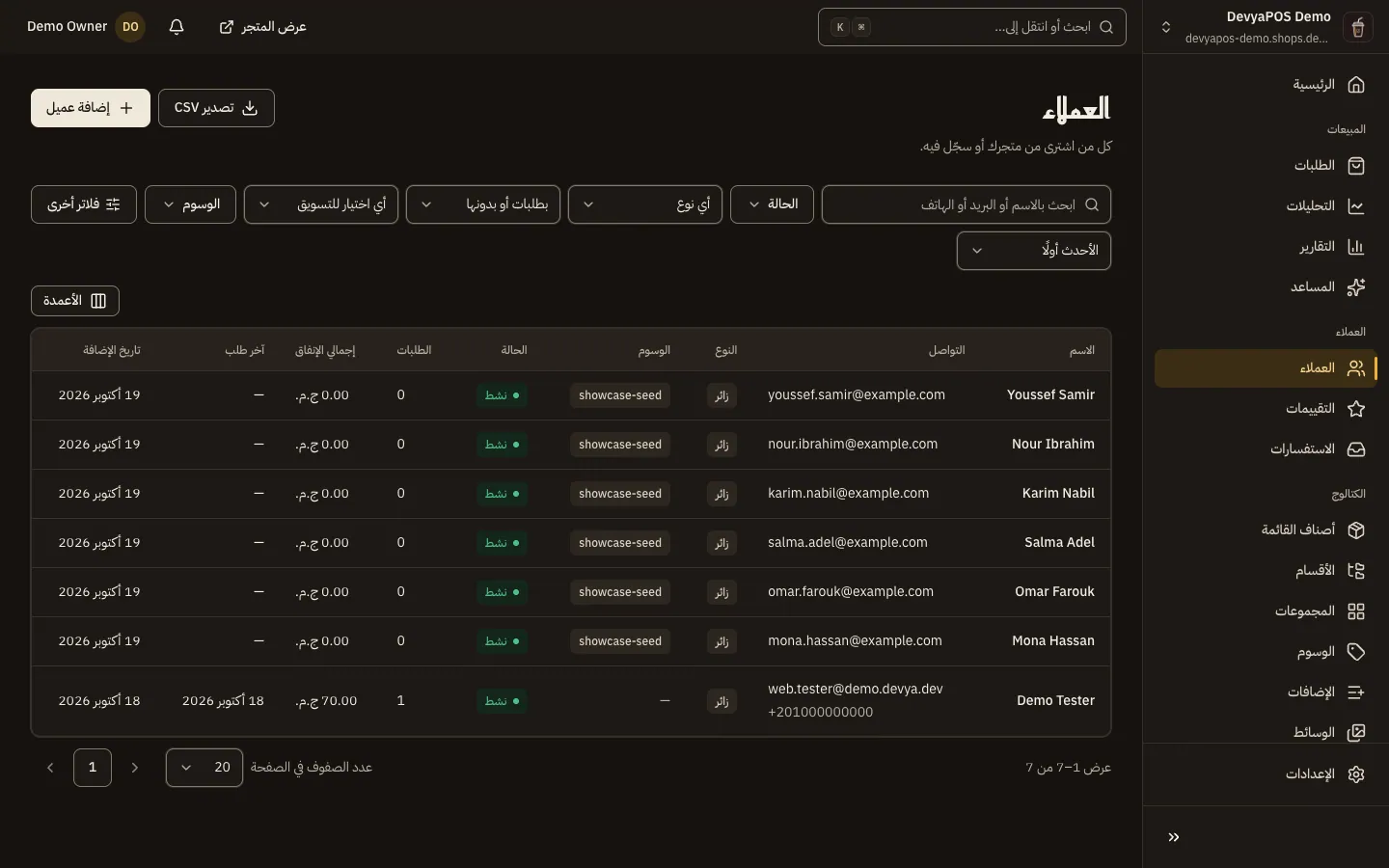Open the عرض المتجر view store link
This screenshot has height=868, width=1389.
pos(262,27)
